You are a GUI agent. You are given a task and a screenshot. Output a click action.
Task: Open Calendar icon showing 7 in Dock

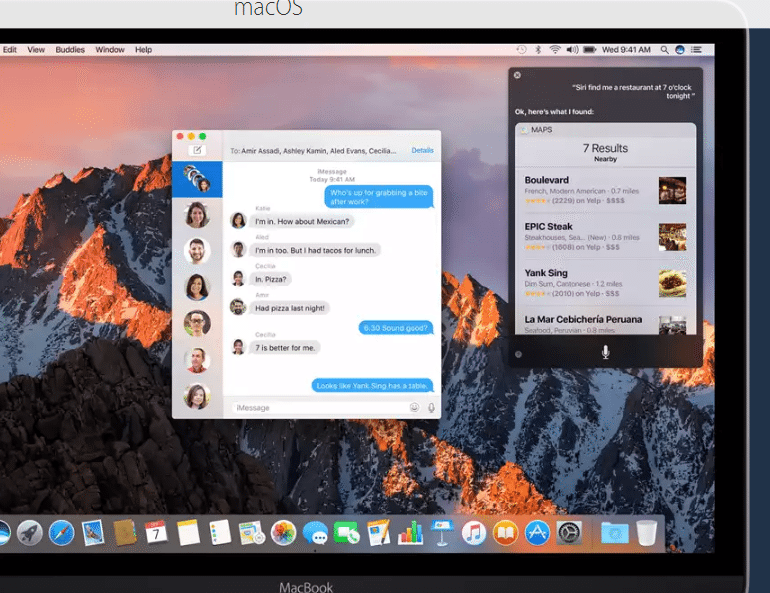[156, 533]
